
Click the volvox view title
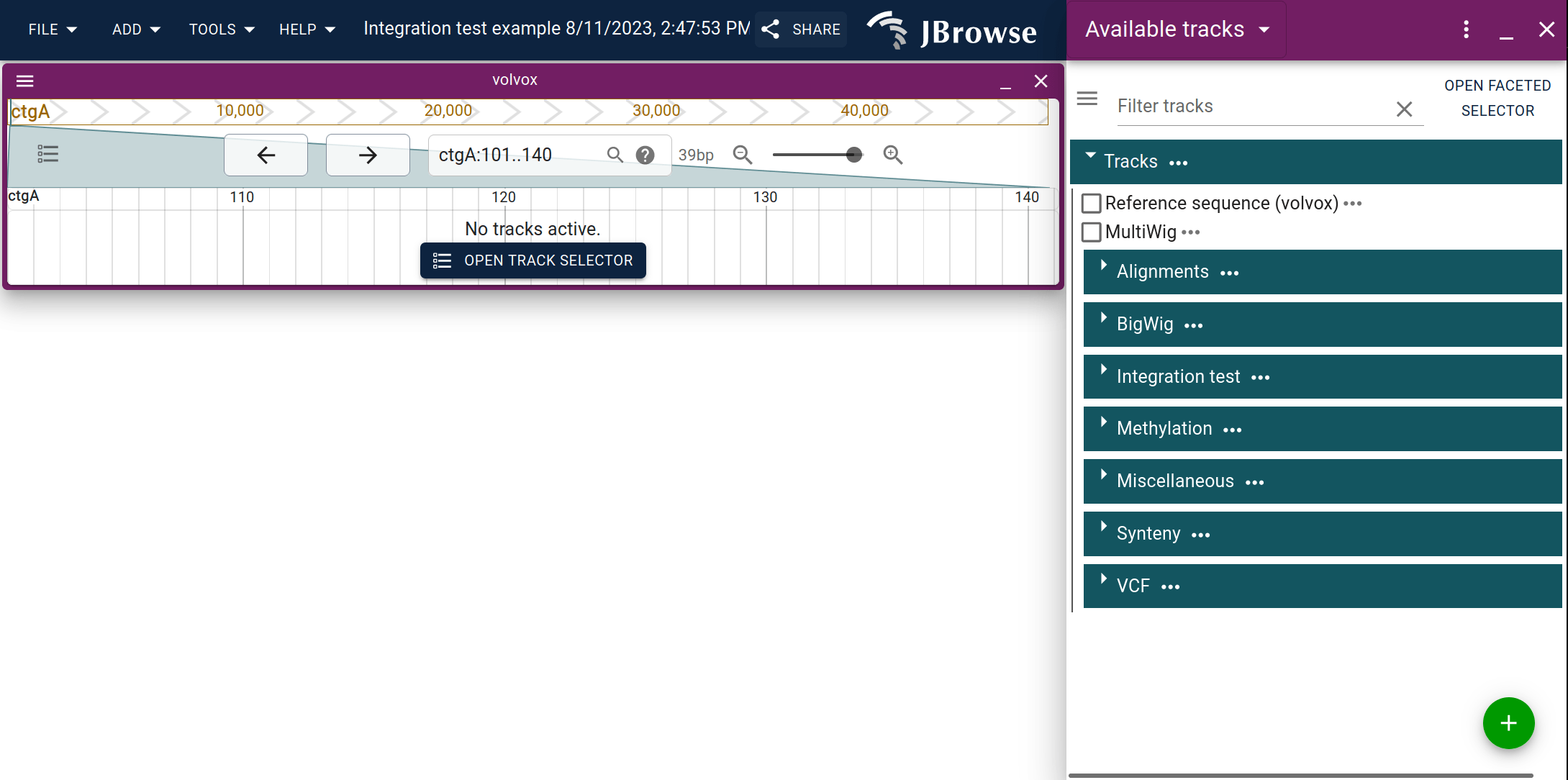click(515, 80)
